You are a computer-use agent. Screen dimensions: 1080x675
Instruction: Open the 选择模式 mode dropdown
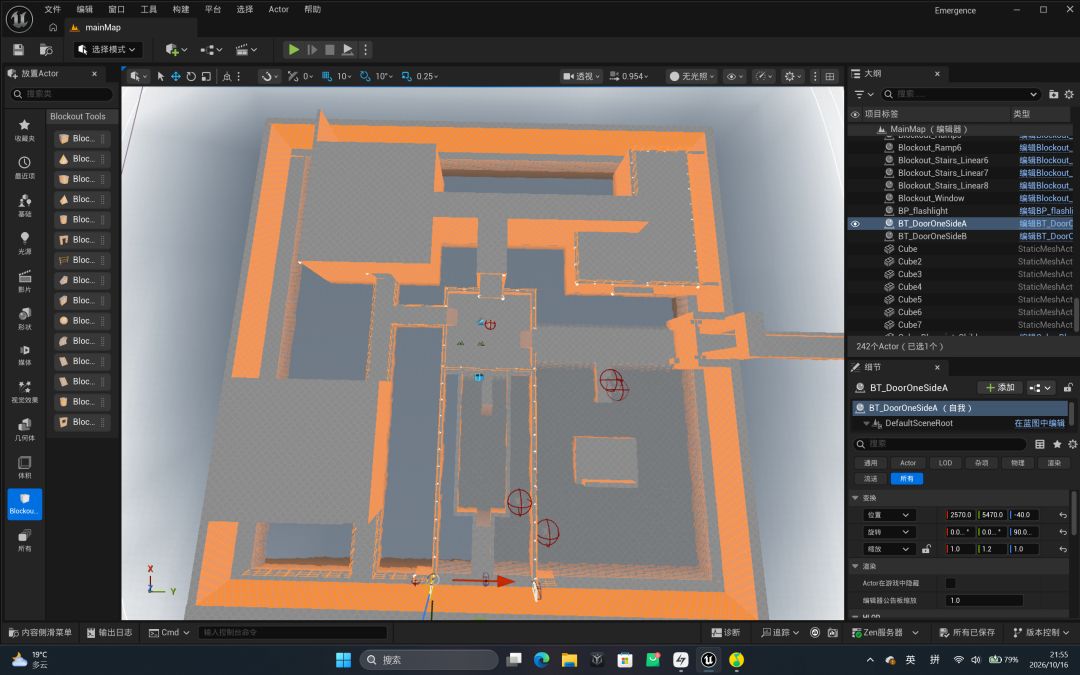pos(107,50)
